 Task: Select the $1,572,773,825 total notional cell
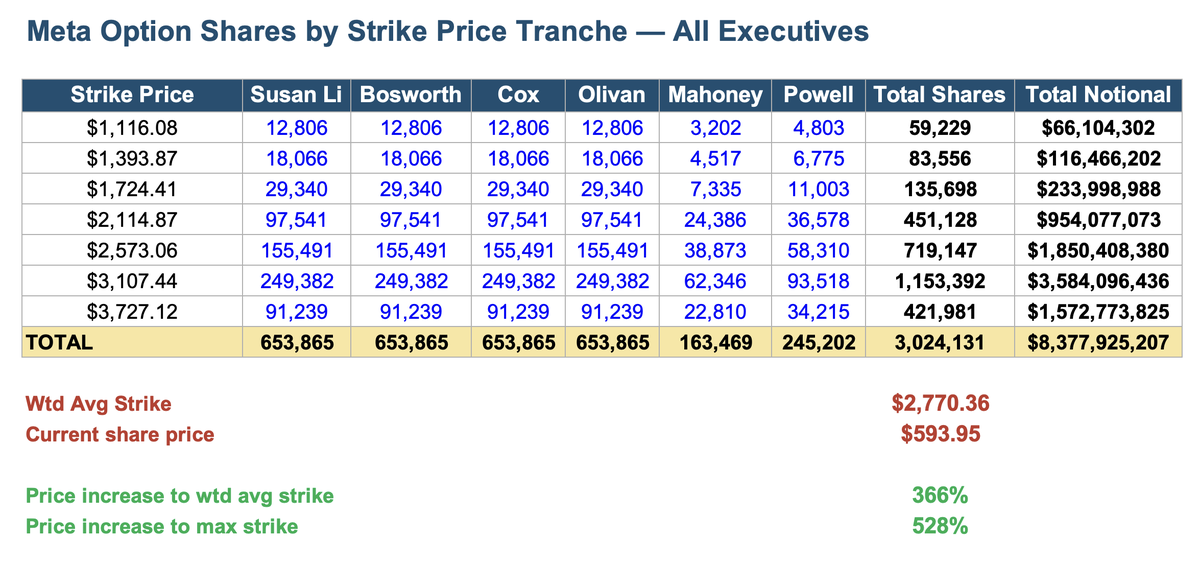click(x=1097, y=311)
